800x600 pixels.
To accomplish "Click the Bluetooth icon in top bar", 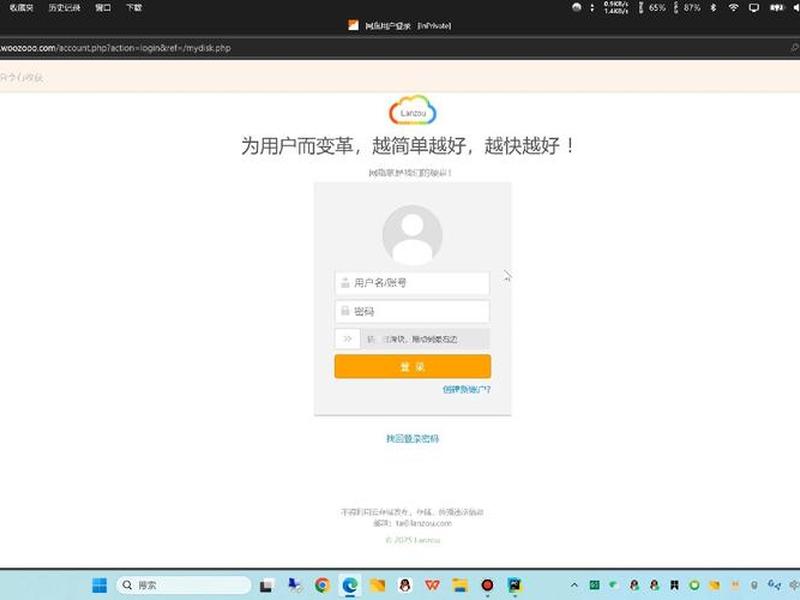I will click(x=714, y=8).
